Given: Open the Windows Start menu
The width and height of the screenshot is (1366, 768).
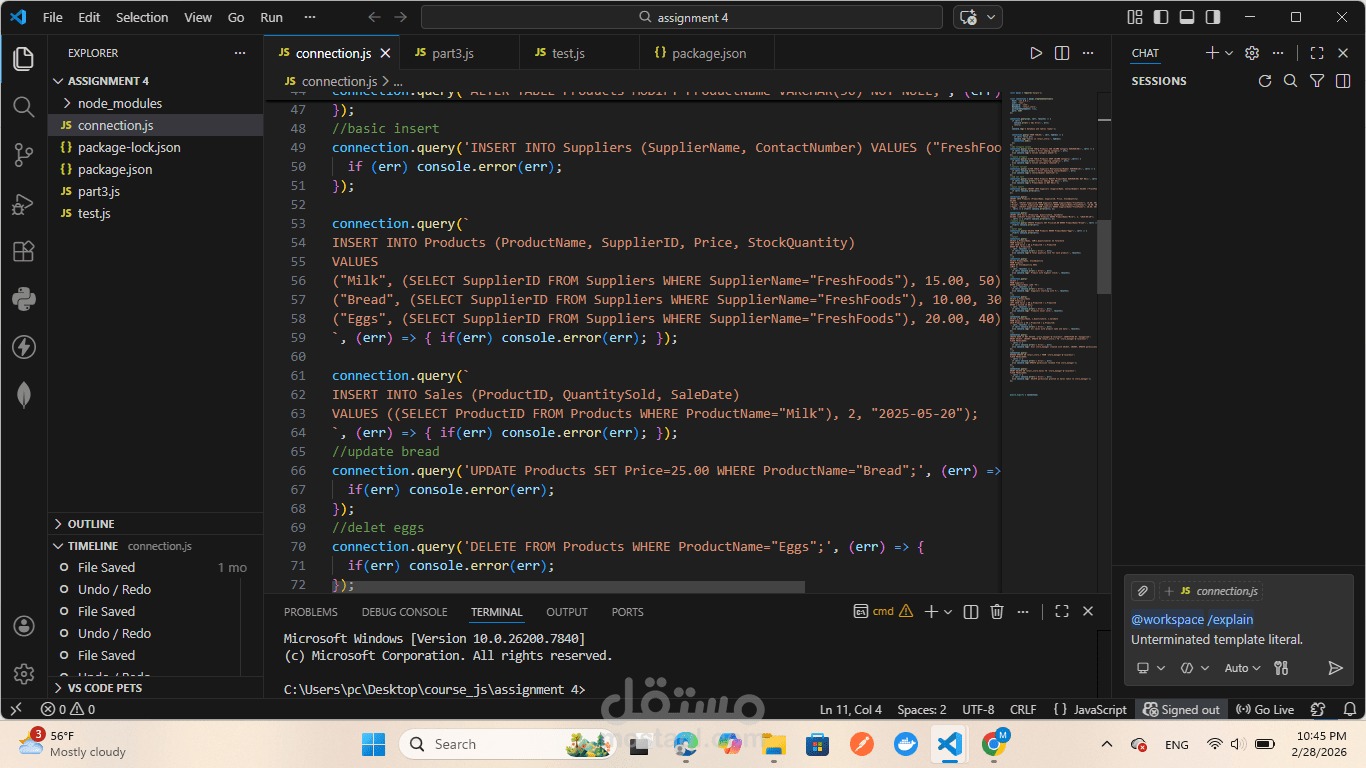Looking at the screenshot, I should 373,744.
